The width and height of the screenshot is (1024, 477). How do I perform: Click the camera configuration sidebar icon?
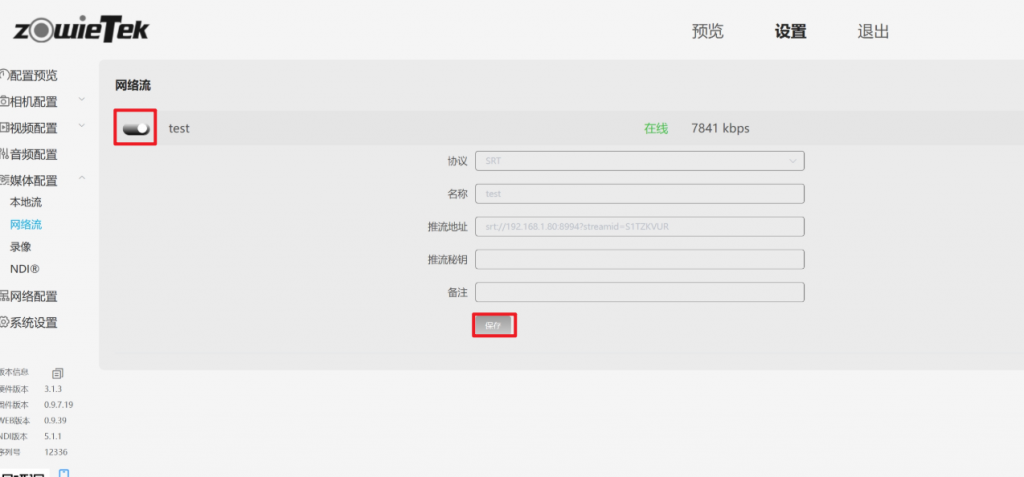pos(4,101)
